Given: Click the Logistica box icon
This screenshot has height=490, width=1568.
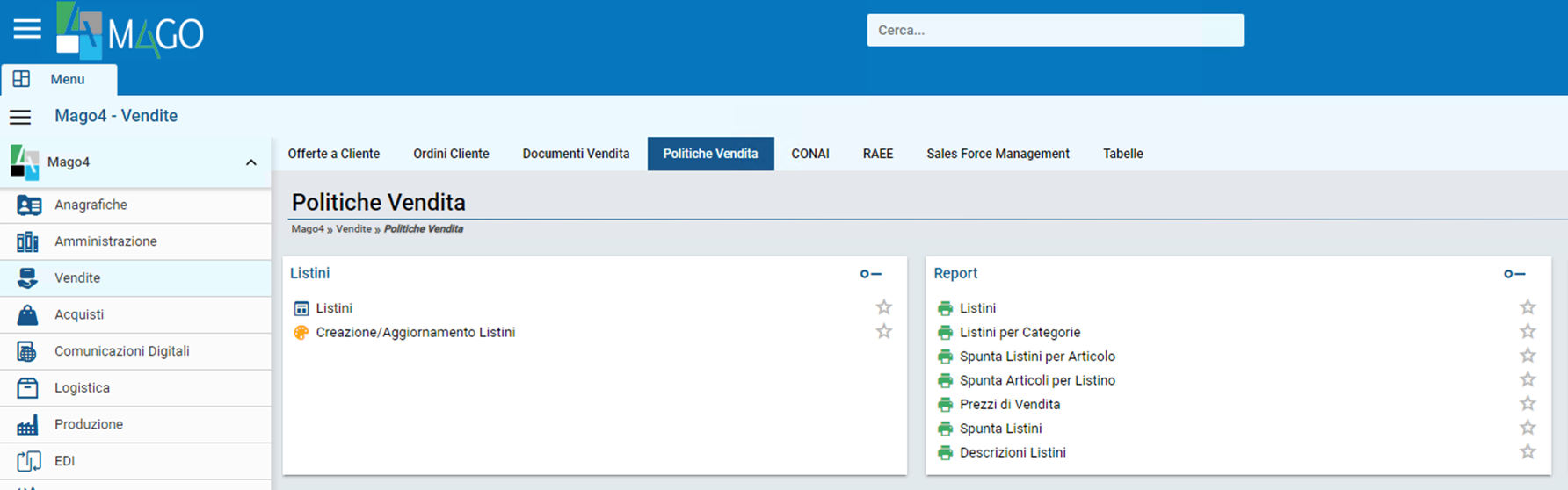Looking at the screenshot, I should pyautogui.click(x=28, y=387).
